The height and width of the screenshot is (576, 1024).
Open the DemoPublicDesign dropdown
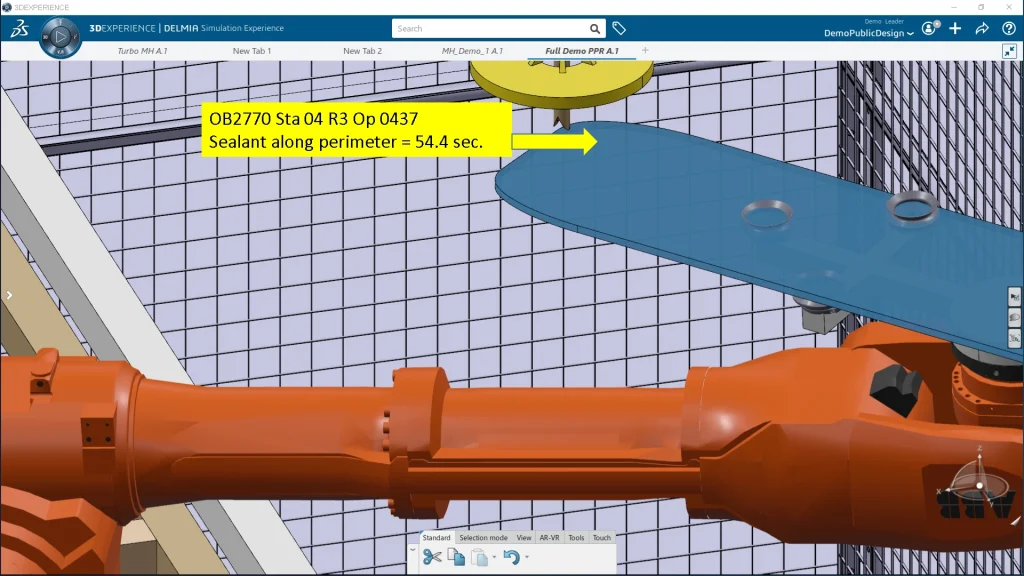[x=869, y=33]
